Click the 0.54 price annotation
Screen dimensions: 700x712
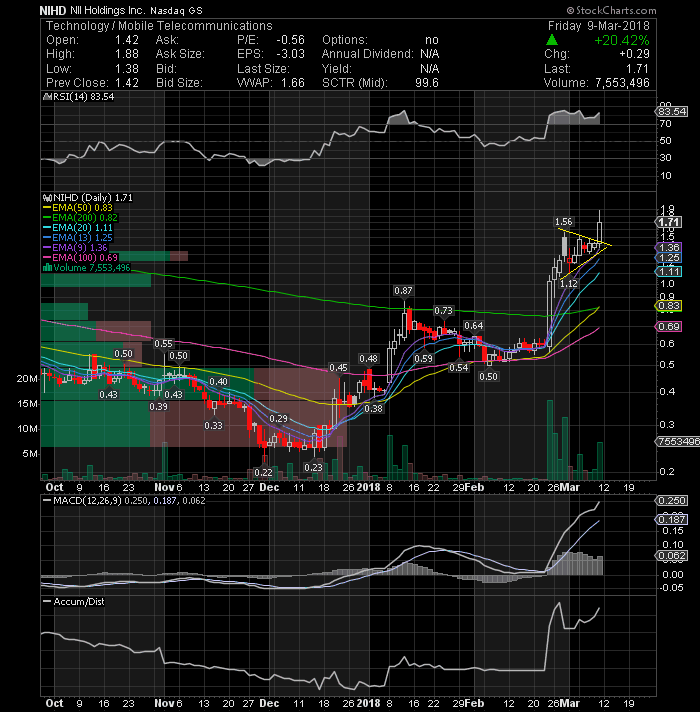[458, 367]
